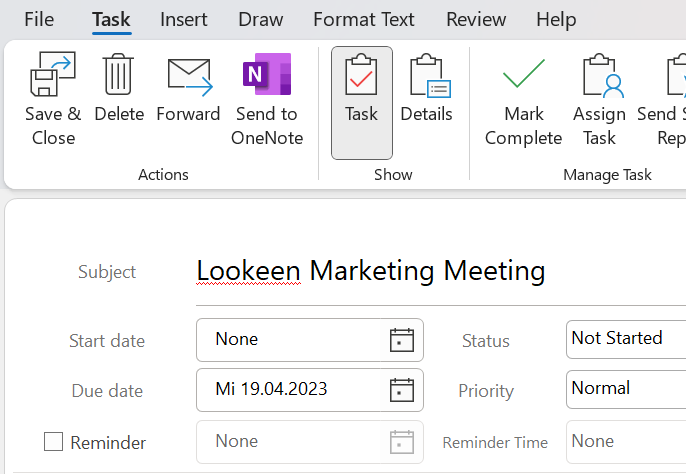Viewport: 686px width, 474px height.
Task: Open the Due date calendar picker
Action: coord(401,390)
